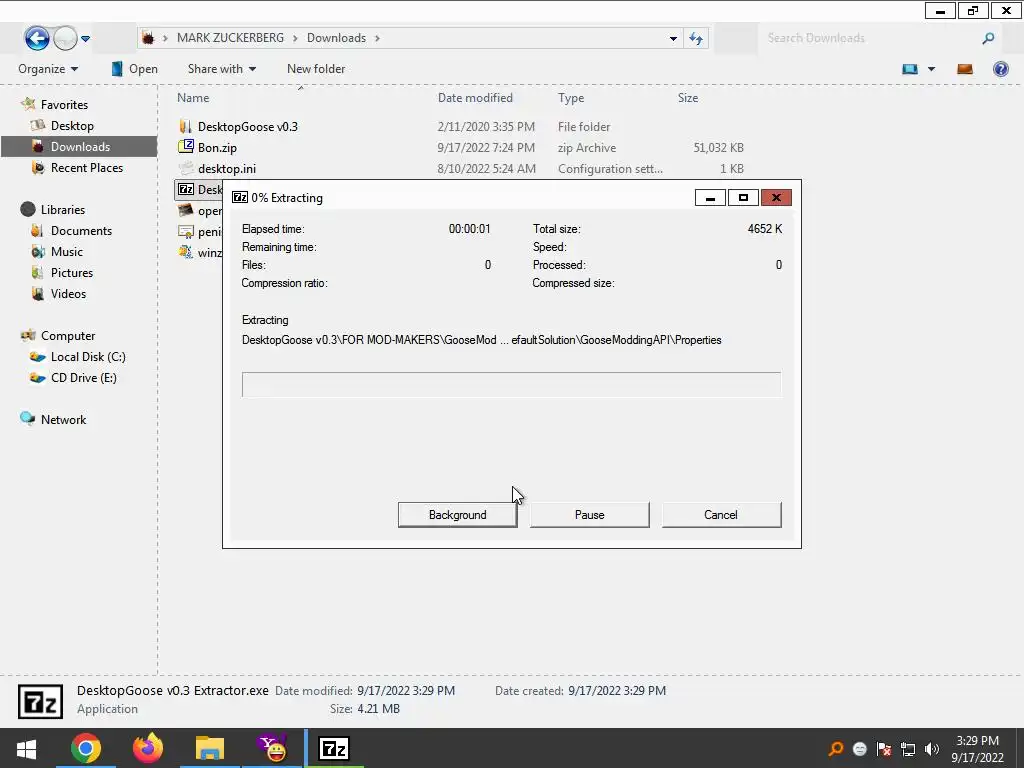Viewport: 1024px width, 768px height.
Task: Select Downloads in navigation pane
Action: (x=80, y=146)
